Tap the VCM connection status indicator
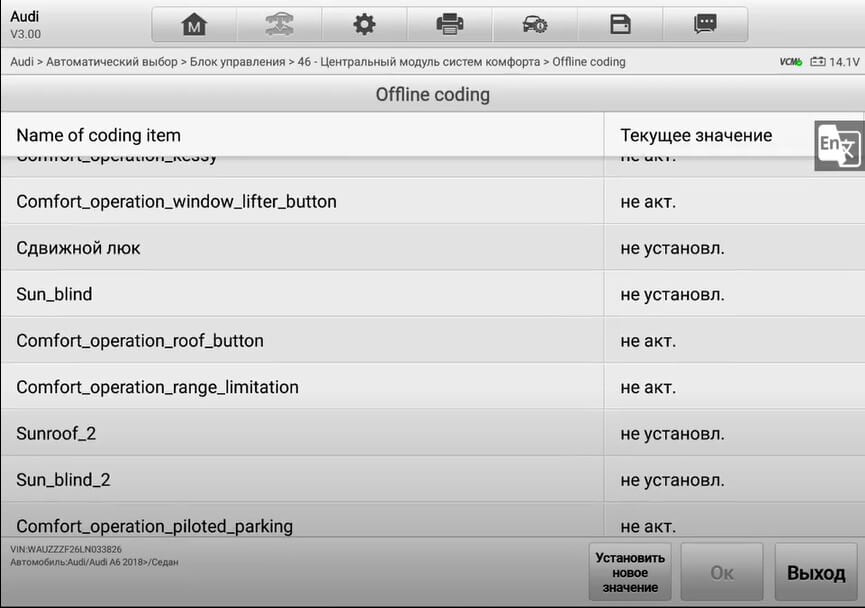 791,62
